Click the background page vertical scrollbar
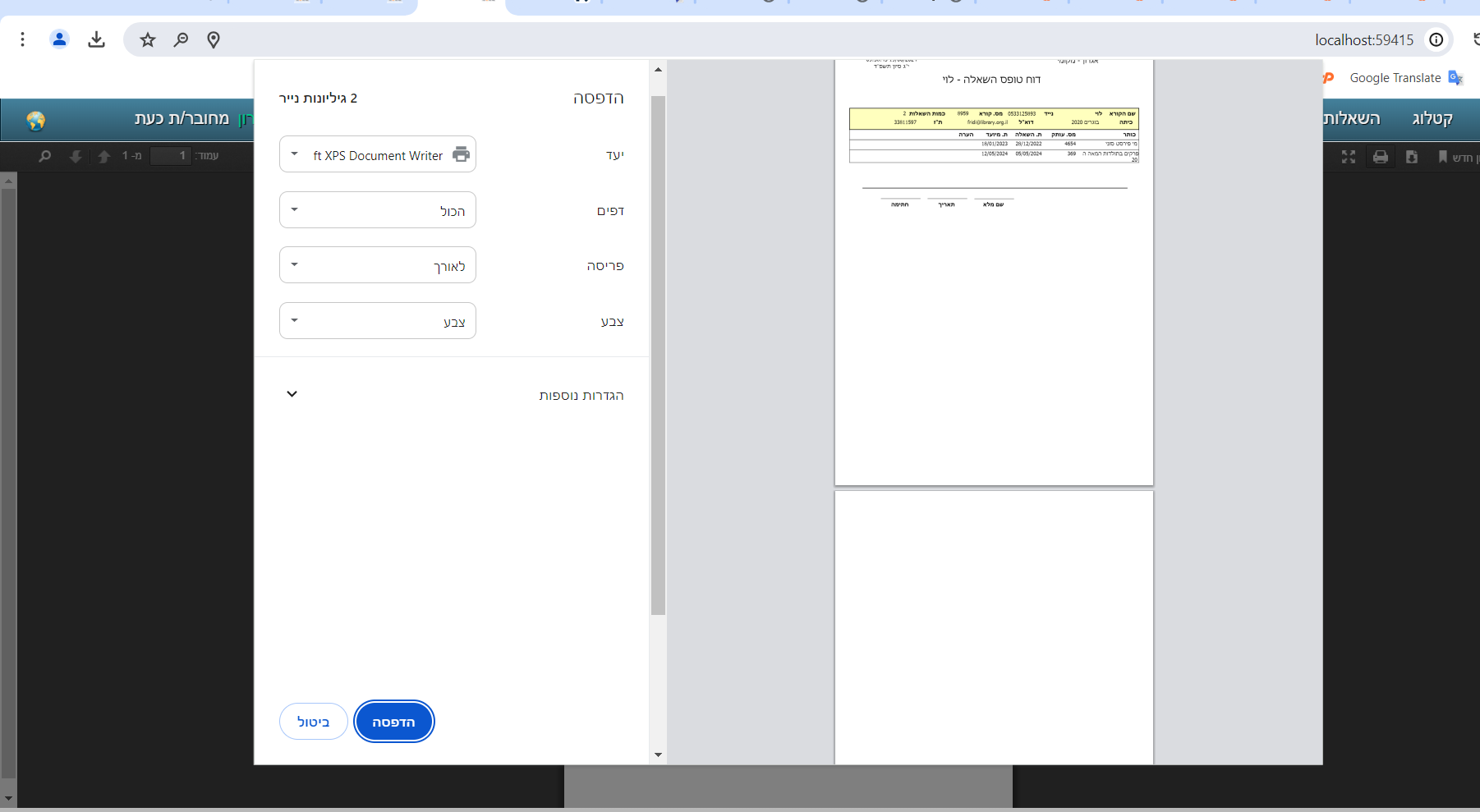The width and height of the screenshot is (1480, 812). 8,484
